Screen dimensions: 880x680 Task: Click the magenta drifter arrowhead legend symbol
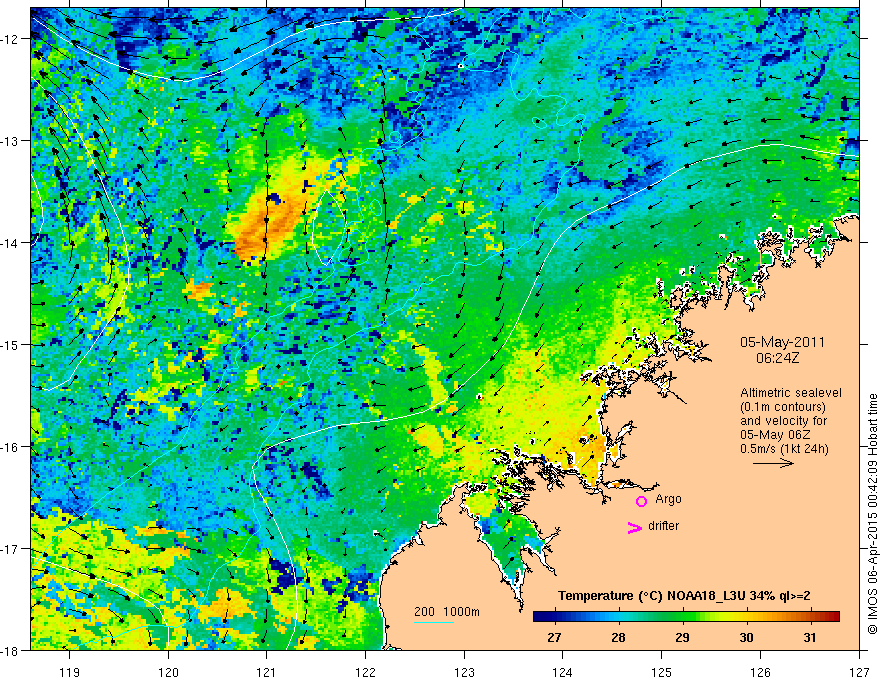pyautogui.click(x=635, y=528)
